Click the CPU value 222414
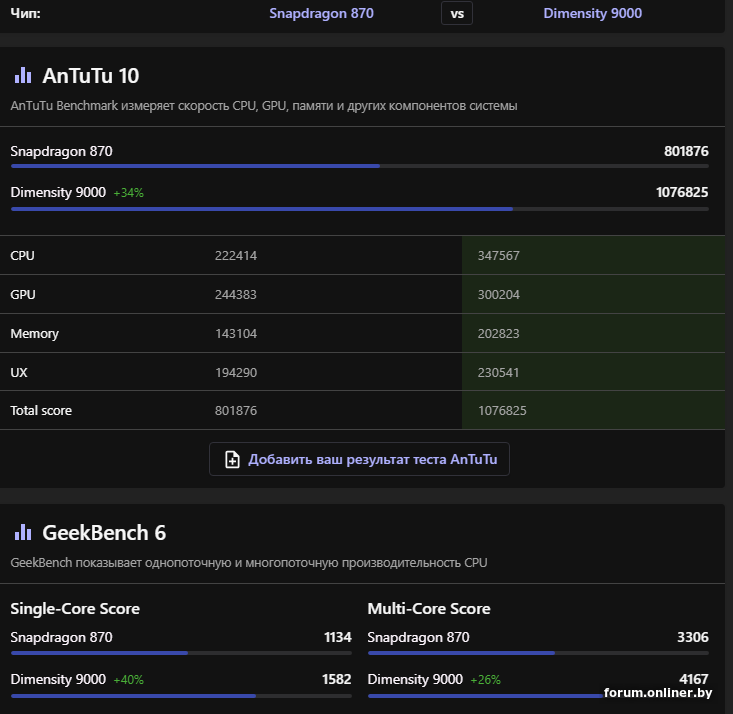 236,255
